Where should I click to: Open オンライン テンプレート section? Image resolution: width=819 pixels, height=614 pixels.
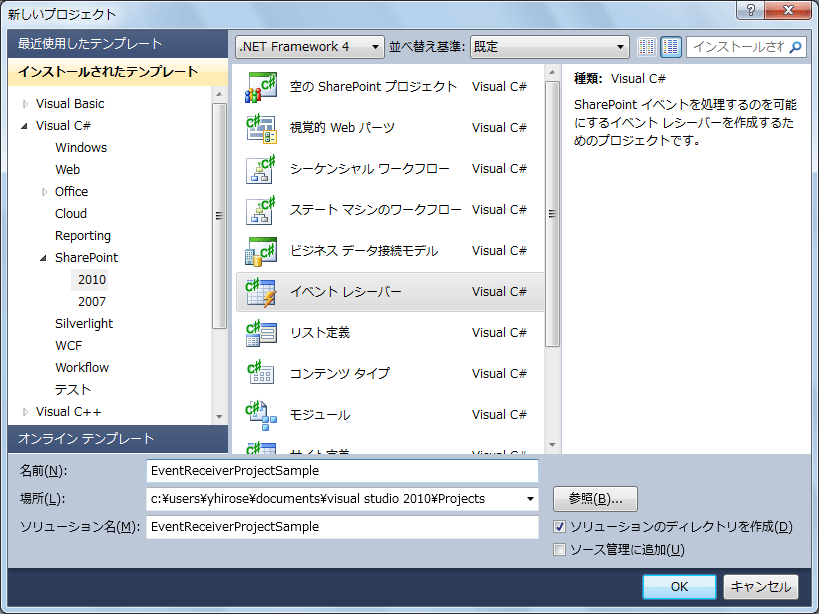tap(118, 439)
